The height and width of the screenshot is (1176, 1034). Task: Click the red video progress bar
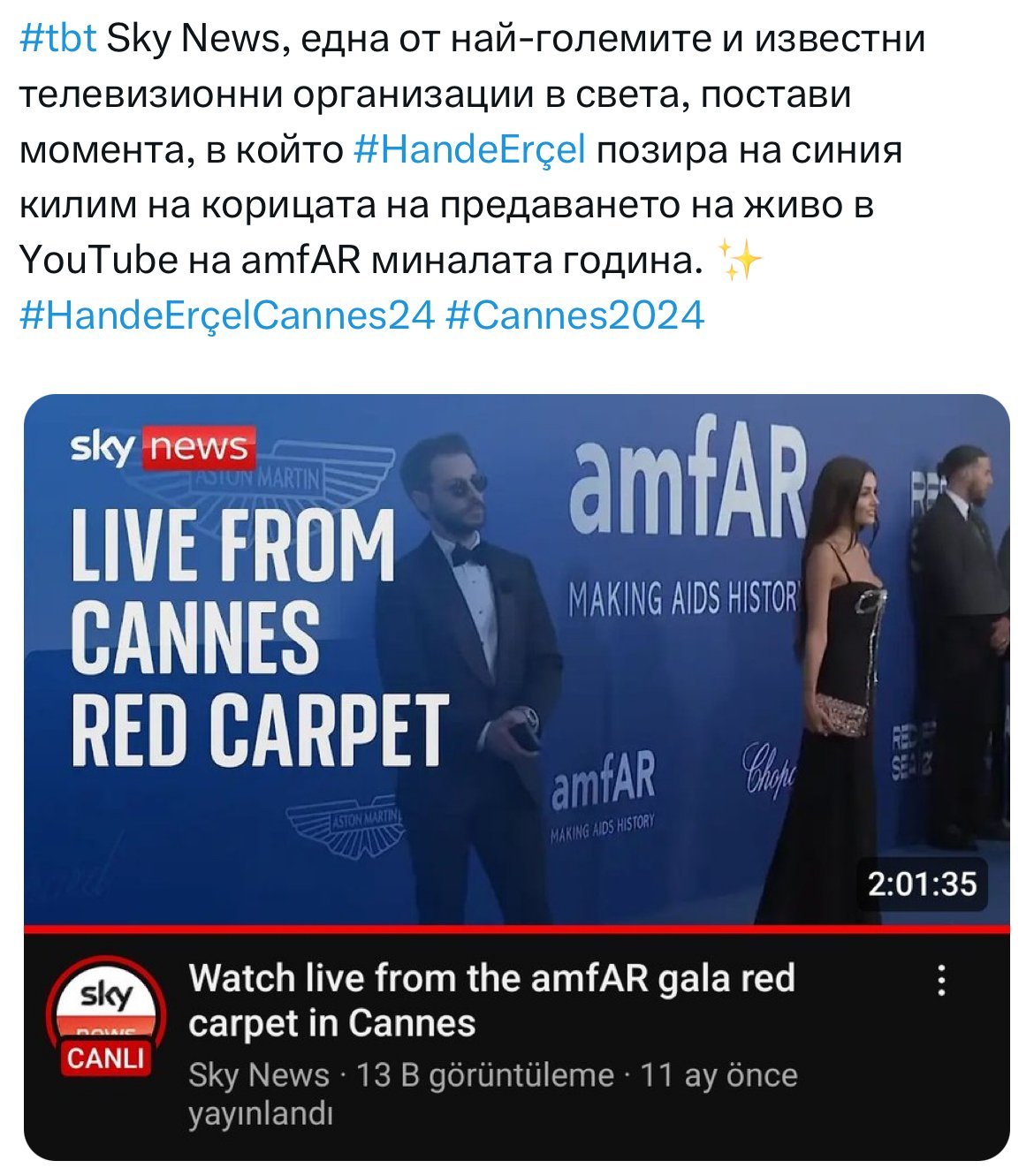click(x=516, y=929)
